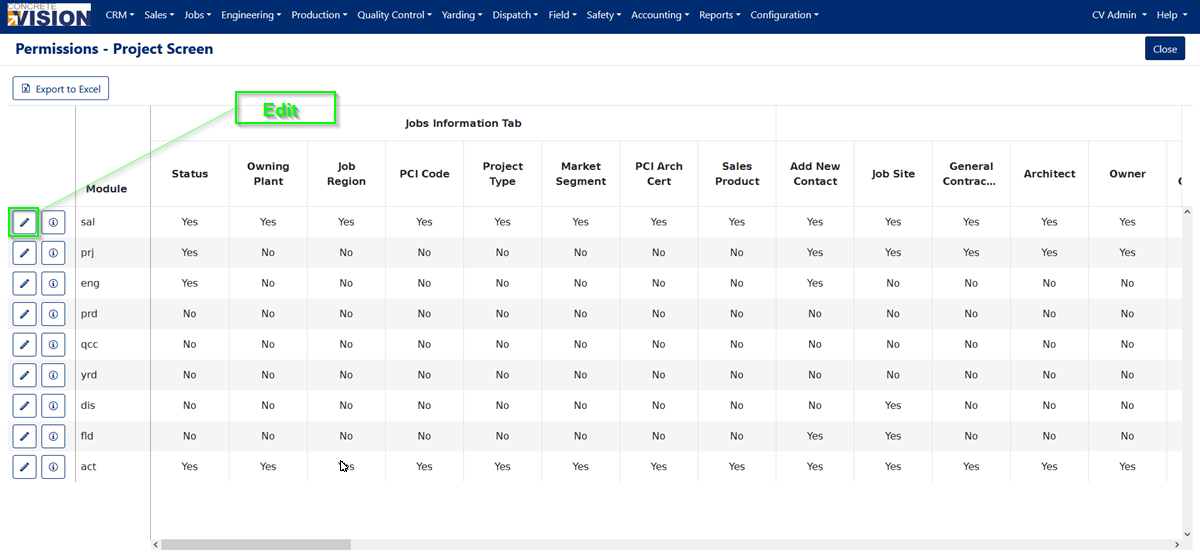Expand the Production menu
Screen dimensions: 1200x556
319,15
